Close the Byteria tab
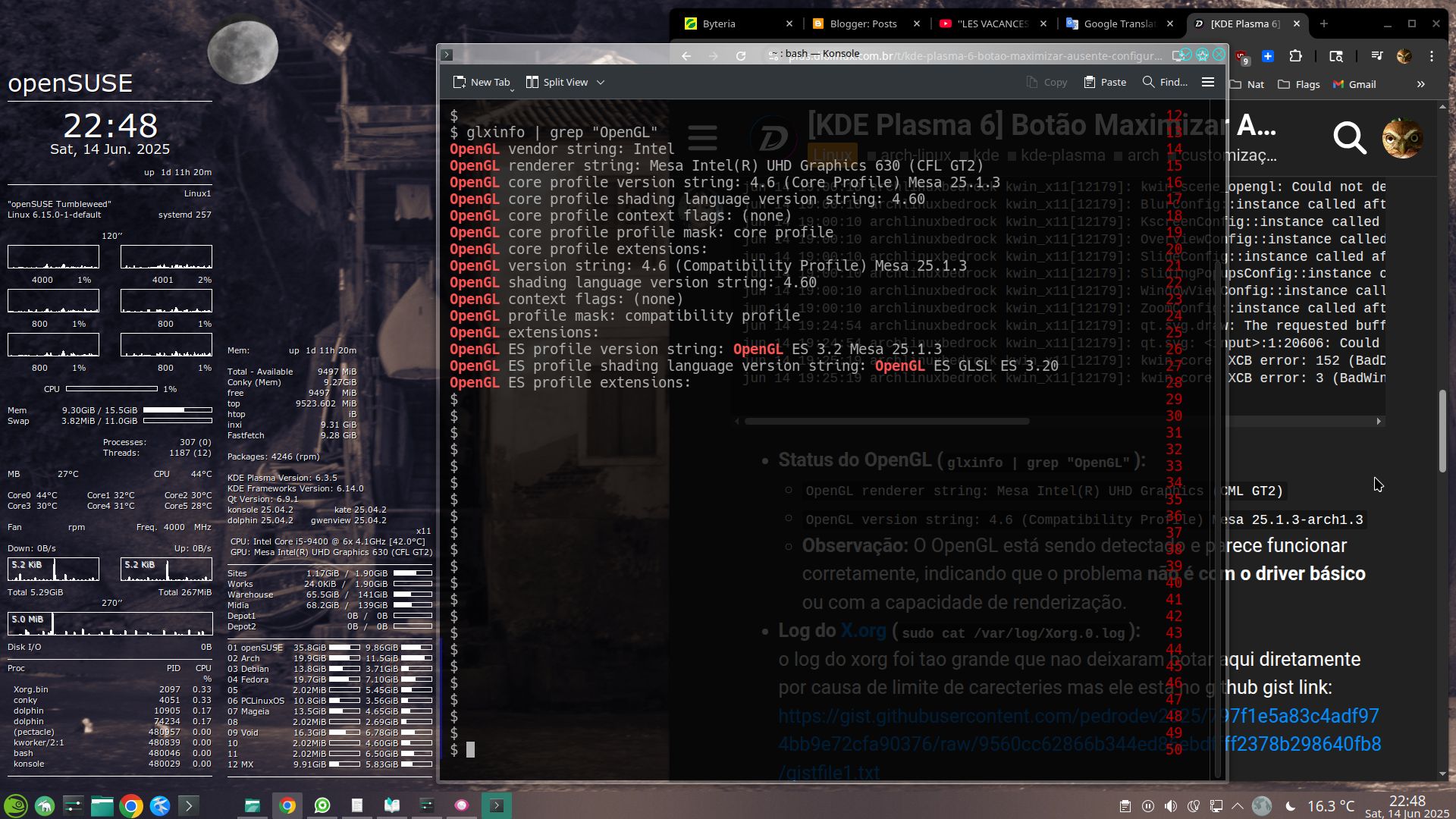Screen dimensions: 1456x819 [789, 24]
